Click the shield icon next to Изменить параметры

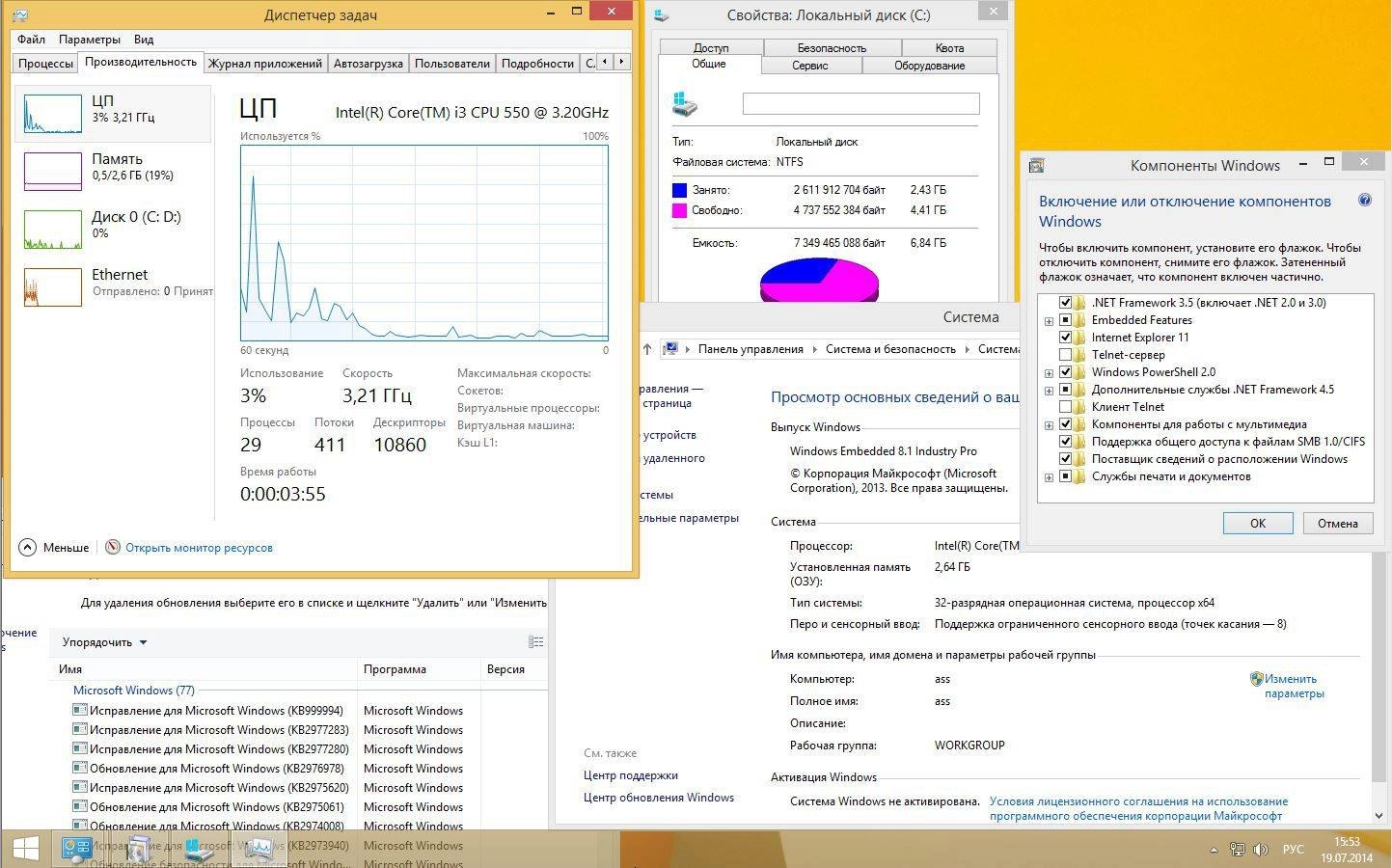[1256, 679]
